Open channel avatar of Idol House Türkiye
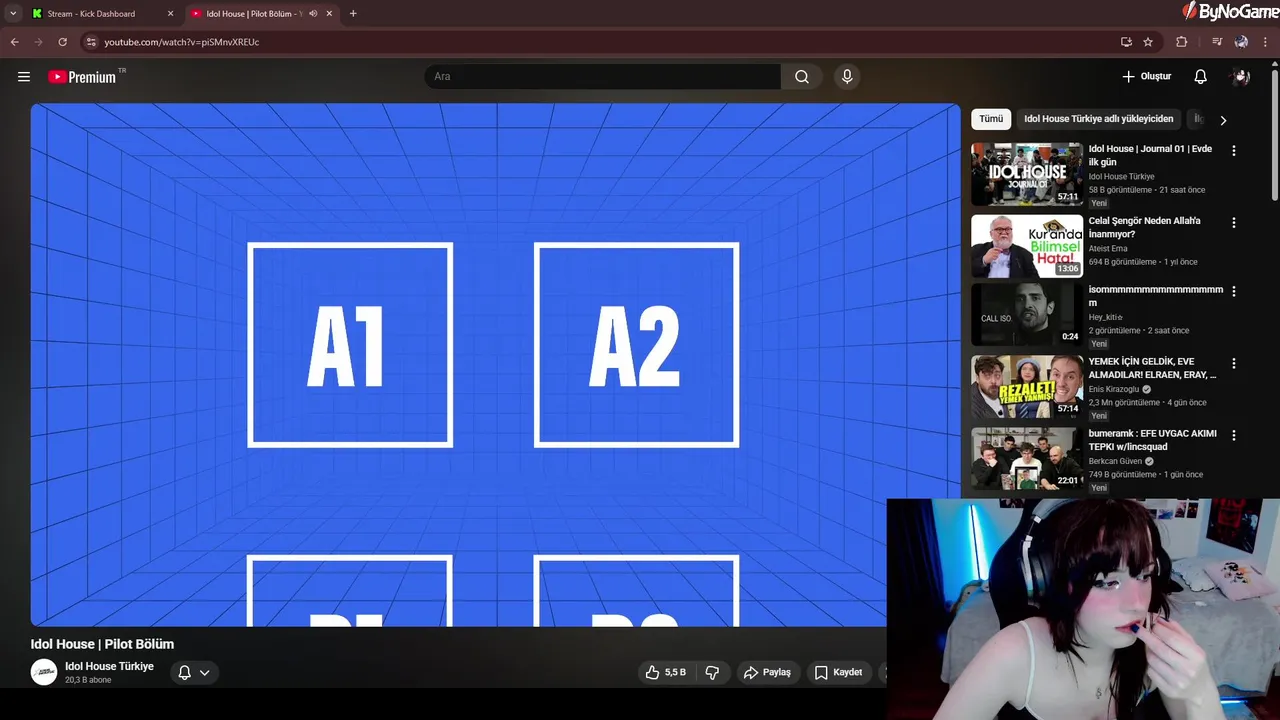 pyautogui.click(x=44, y=672)
